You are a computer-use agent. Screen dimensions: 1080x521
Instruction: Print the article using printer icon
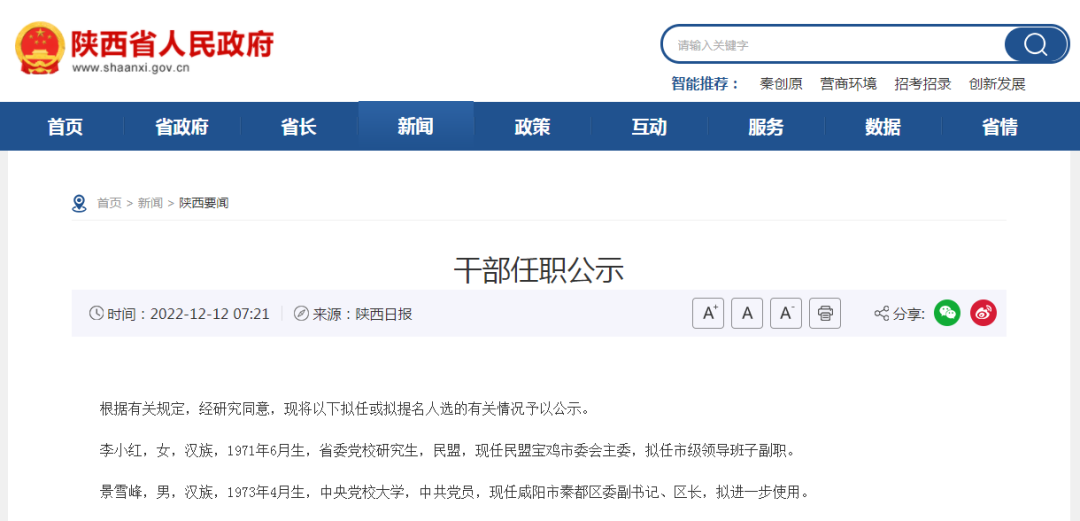[x=824, y=314]
